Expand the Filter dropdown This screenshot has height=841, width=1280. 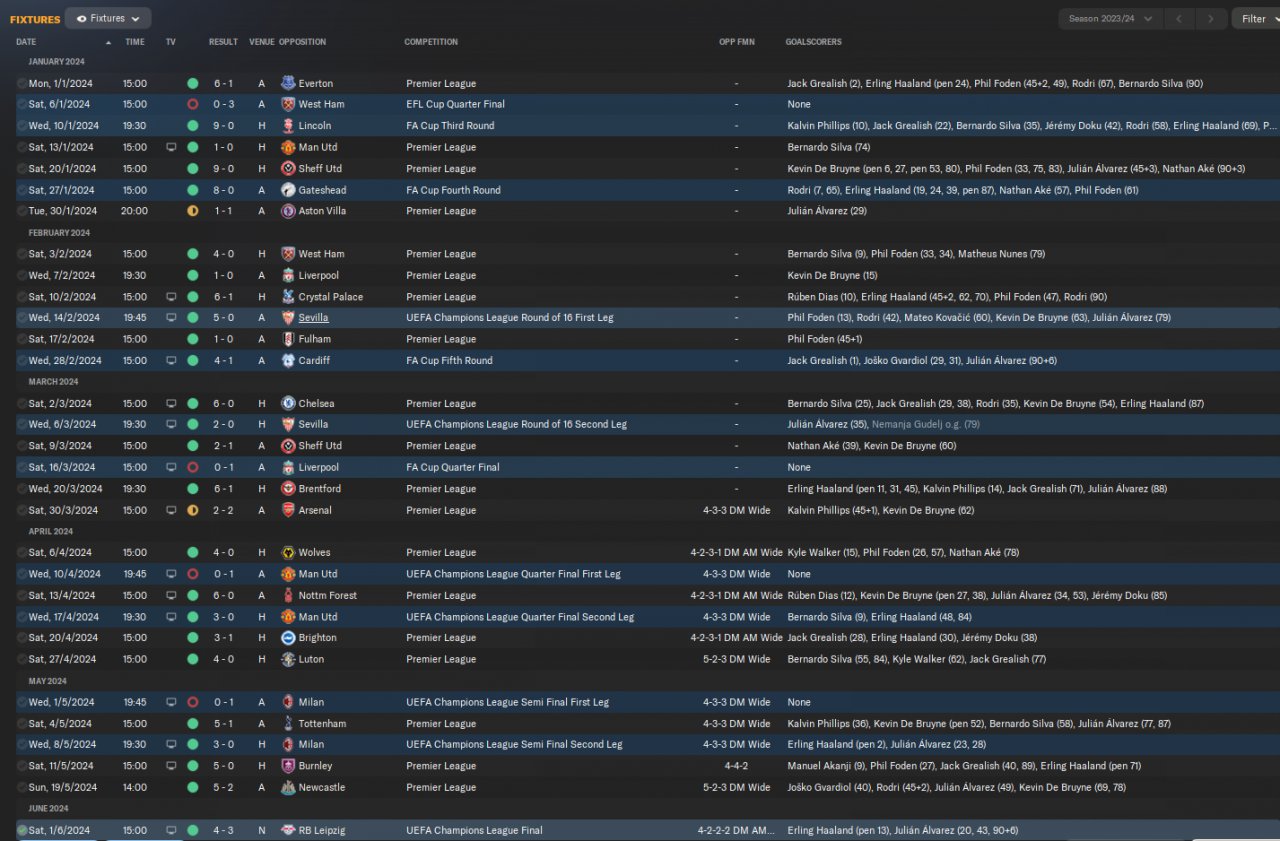click(1260, 19)
